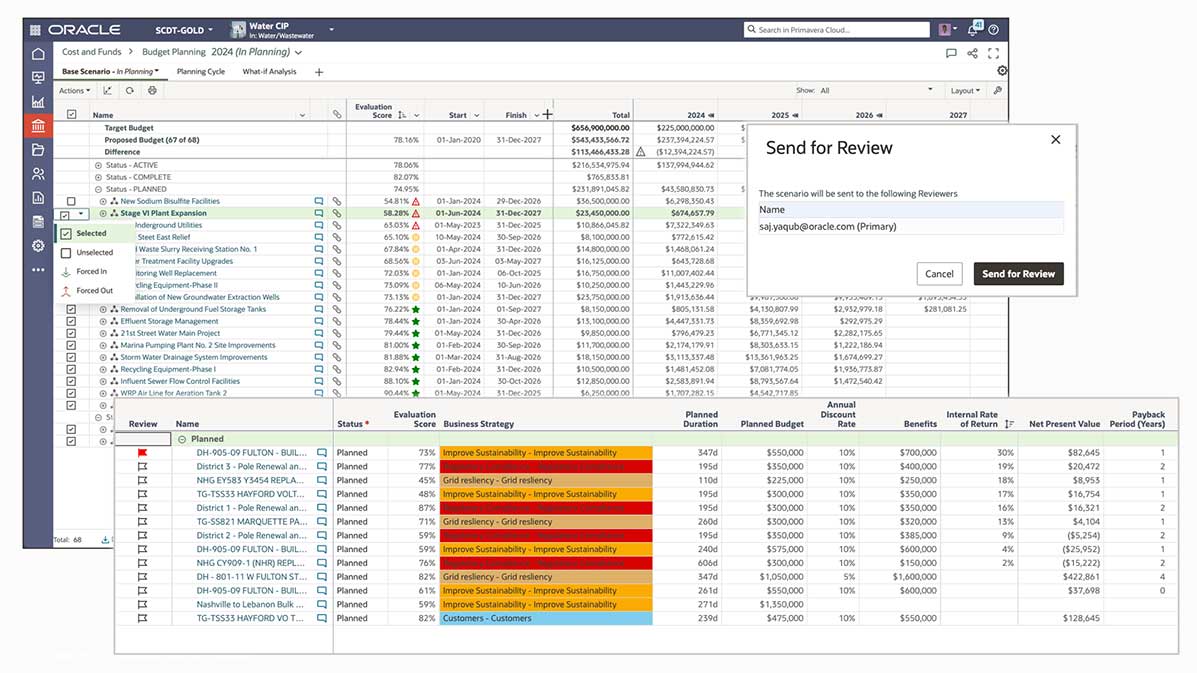Viewport: 1197px width, 673px height.
Task: Click the help question mark icon
Action: 993,30
